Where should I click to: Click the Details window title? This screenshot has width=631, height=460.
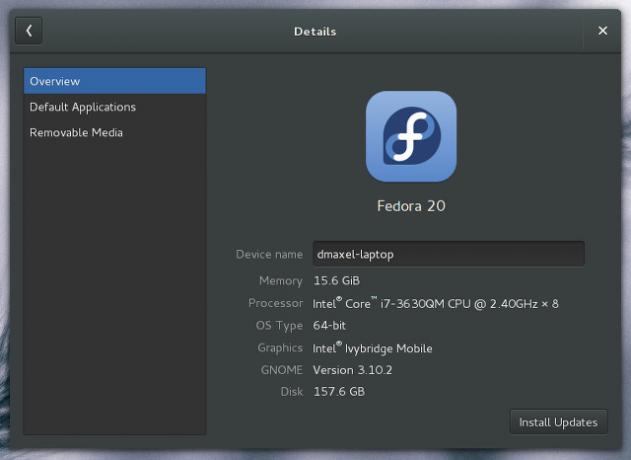(315, 31)
